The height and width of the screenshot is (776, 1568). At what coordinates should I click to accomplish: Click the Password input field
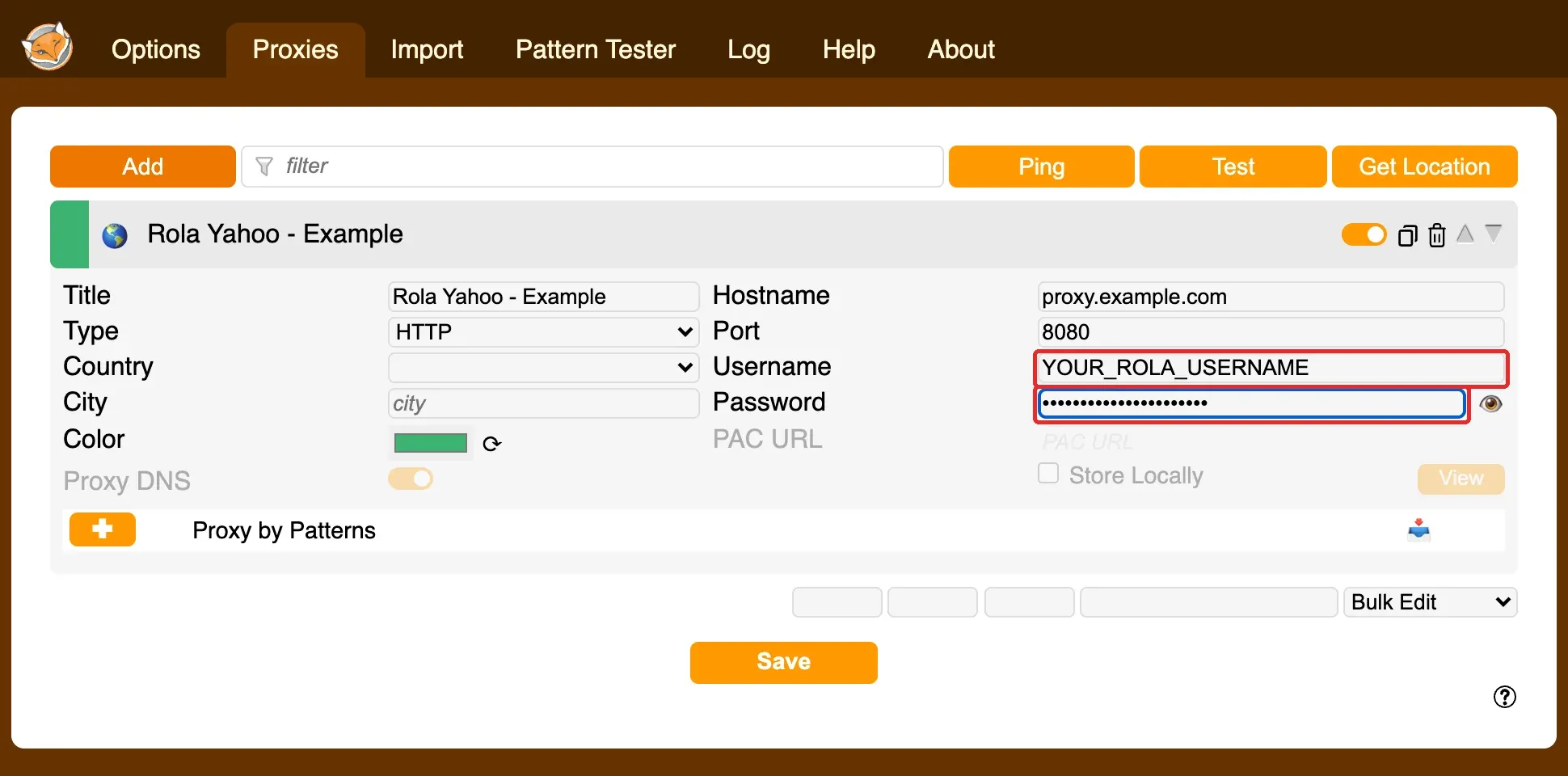(x=1252, y=403)
